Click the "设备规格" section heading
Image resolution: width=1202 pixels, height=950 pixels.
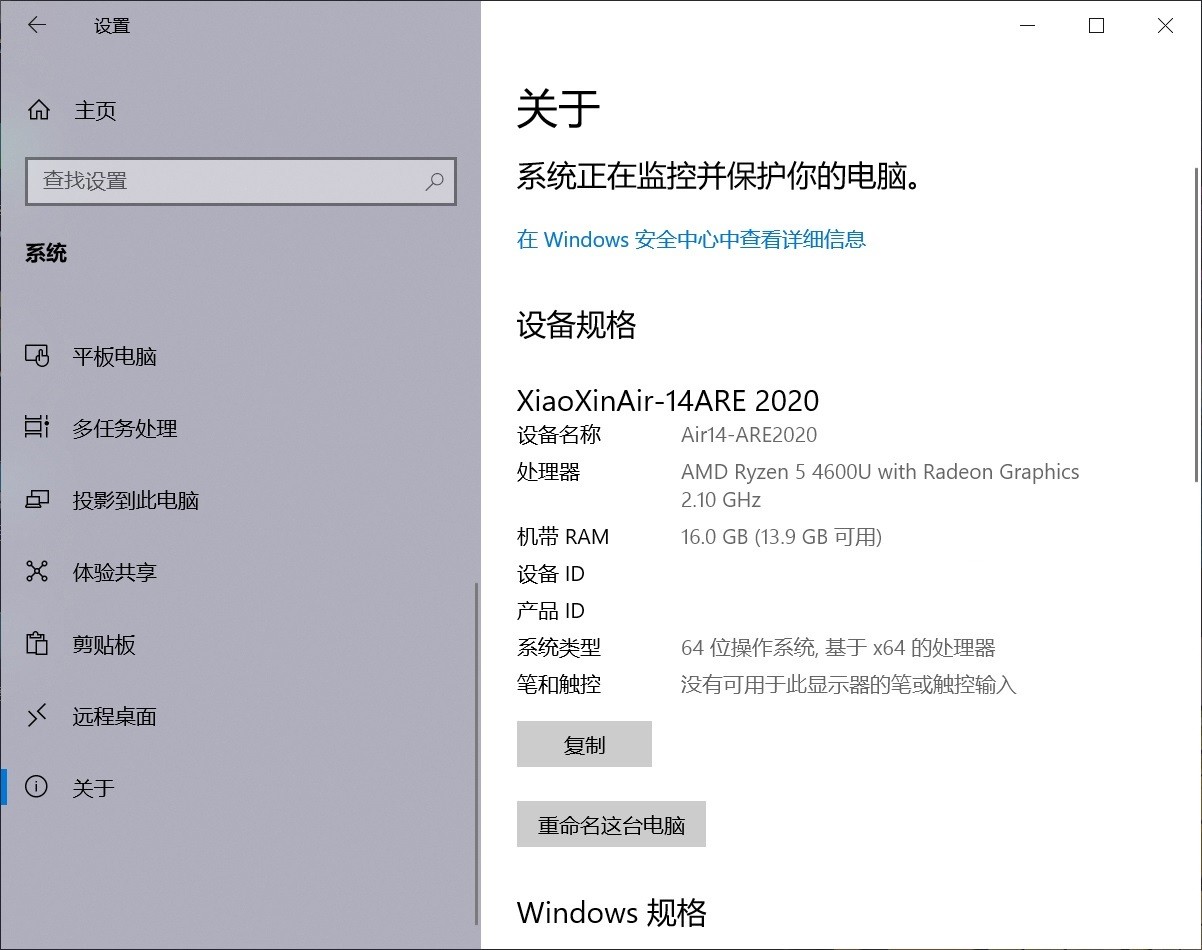point(576,325)
